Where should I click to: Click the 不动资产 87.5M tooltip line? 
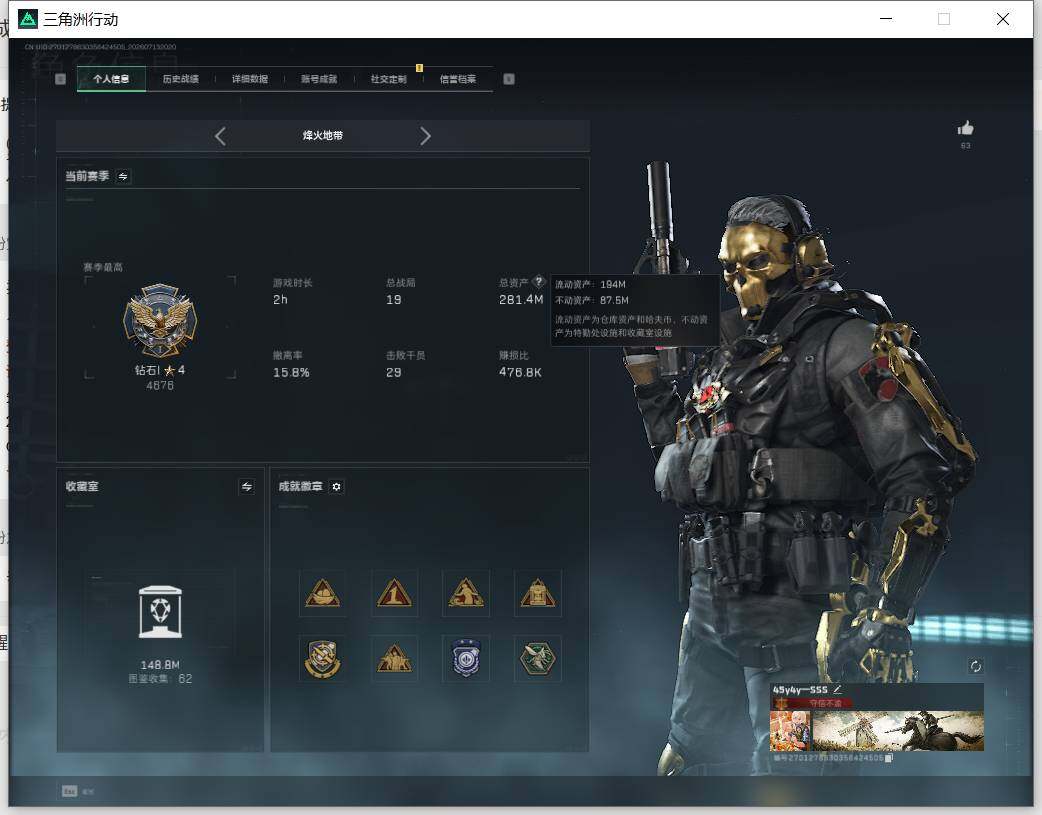(591, 300)
